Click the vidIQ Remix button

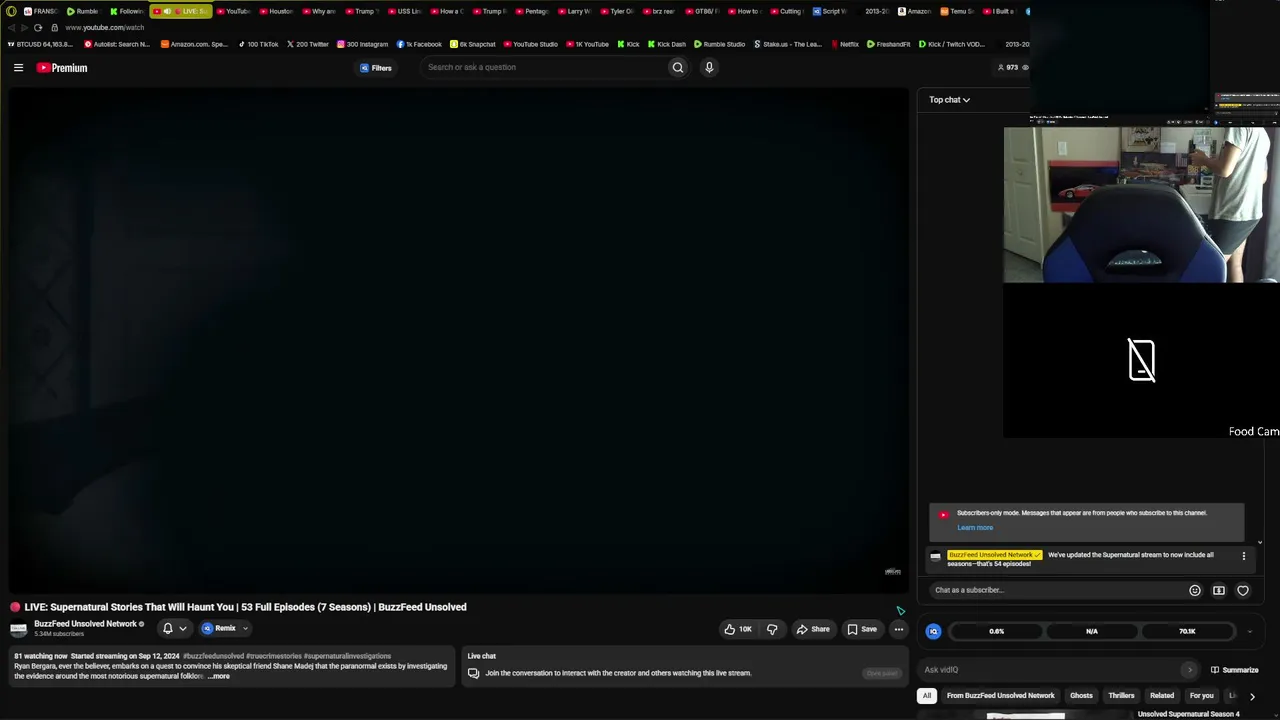click(219, 628)
